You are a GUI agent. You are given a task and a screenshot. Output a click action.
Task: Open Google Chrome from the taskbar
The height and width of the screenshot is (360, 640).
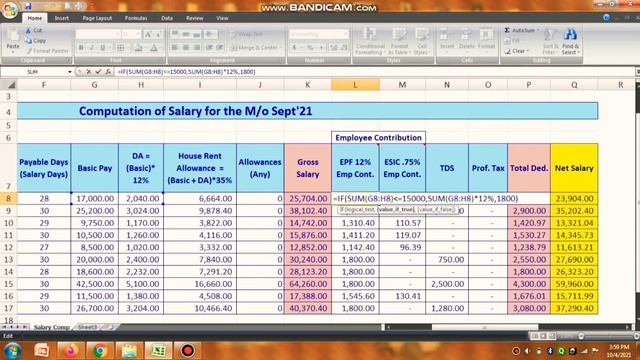(100, 350)
